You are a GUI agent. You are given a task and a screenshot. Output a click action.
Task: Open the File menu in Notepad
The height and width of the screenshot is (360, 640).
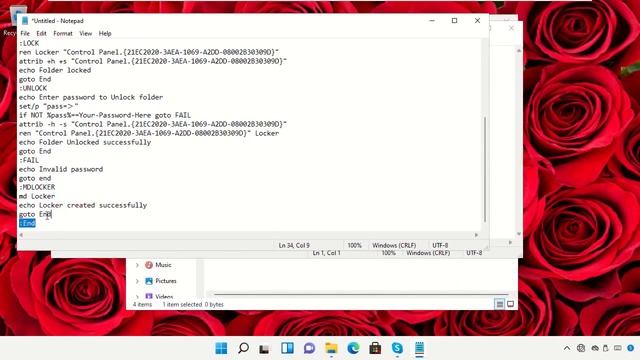pyautogui.click(x=25, y=33)
